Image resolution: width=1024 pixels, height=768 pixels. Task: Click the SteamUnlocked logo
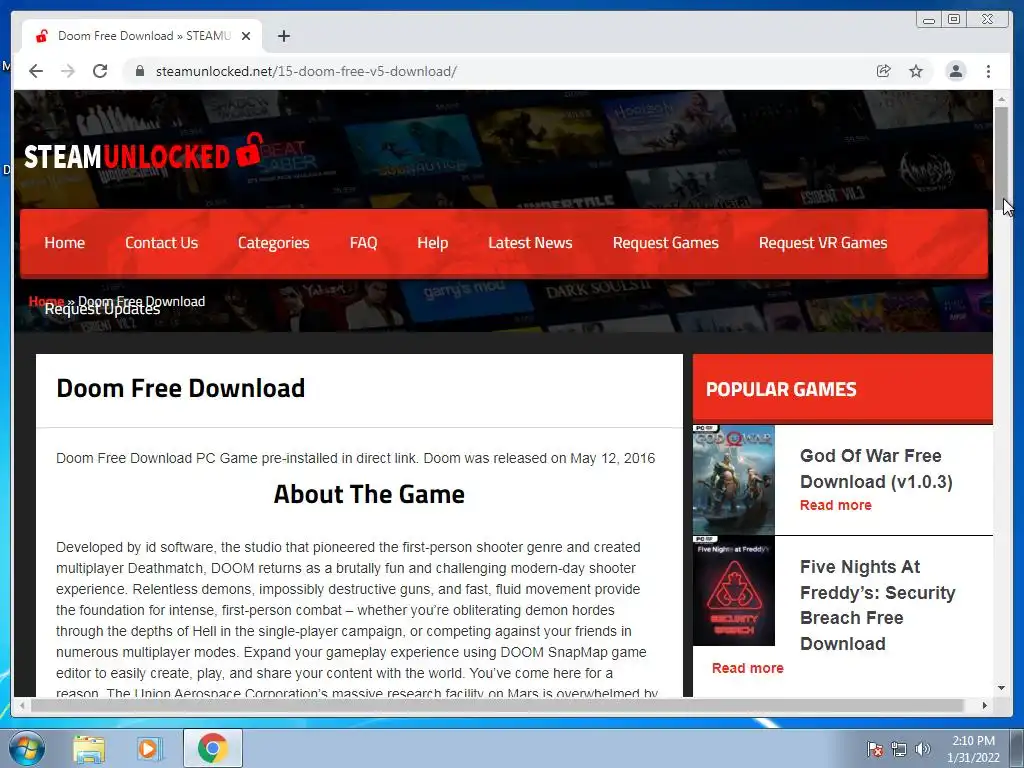click(144, 153)
